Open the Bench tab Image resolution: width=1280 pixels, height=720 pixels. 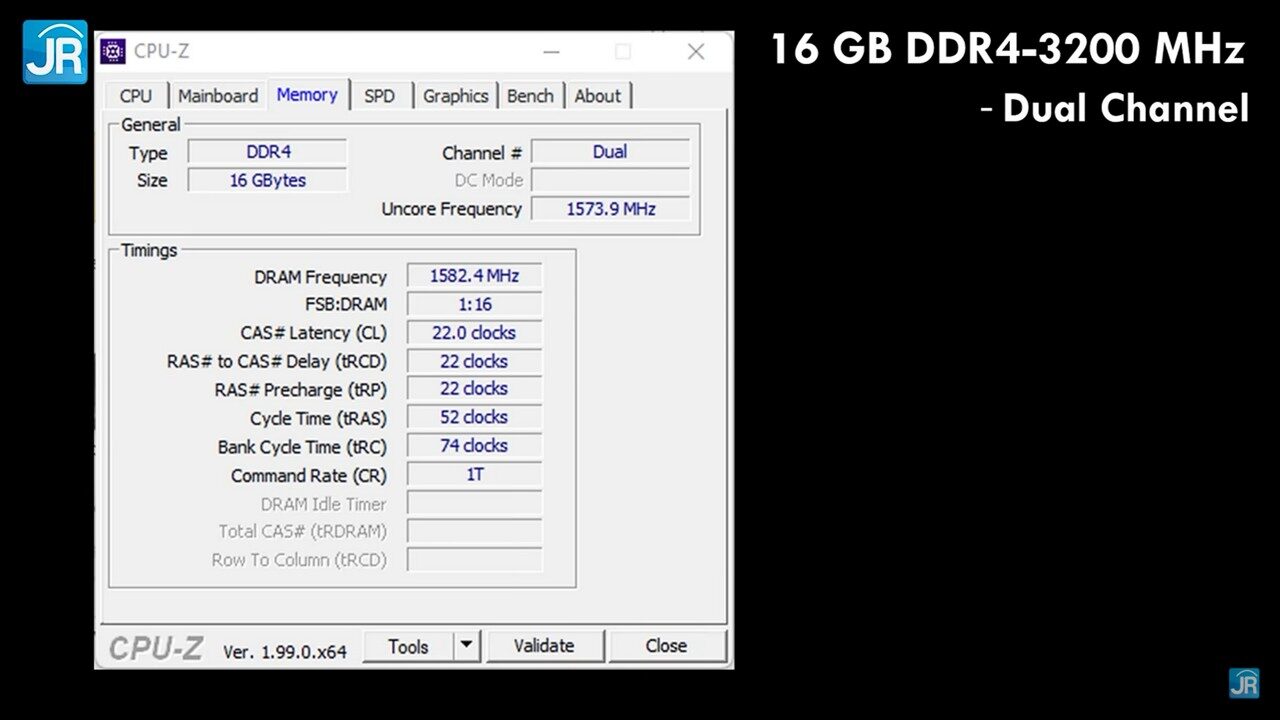531,95
